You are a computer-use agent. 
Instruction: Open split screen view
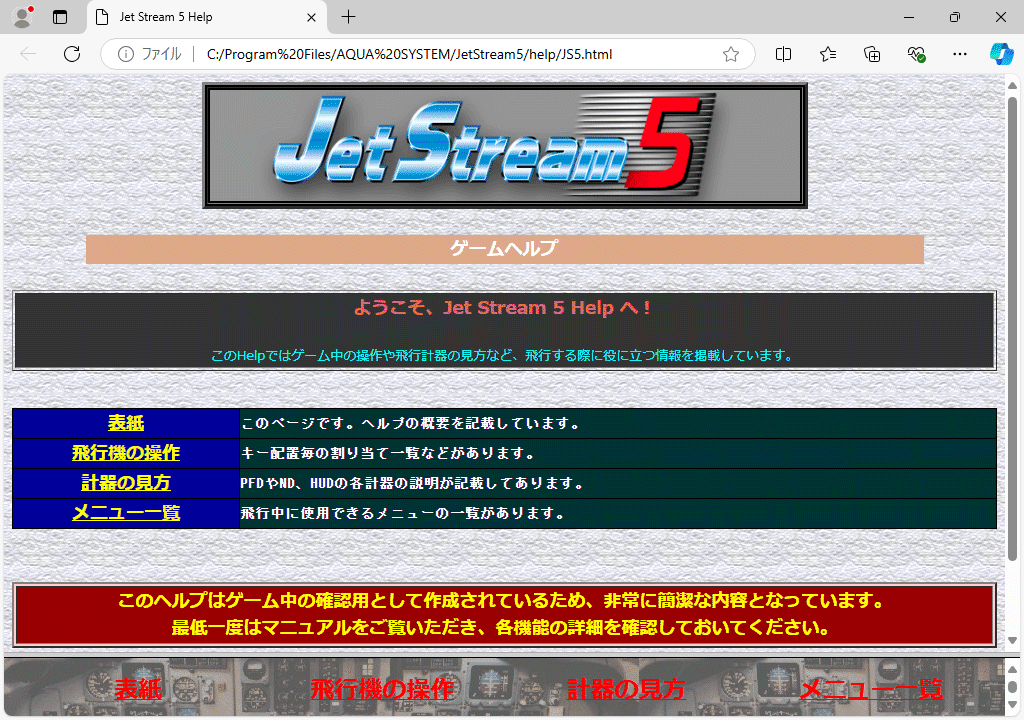tap(783, 54)
